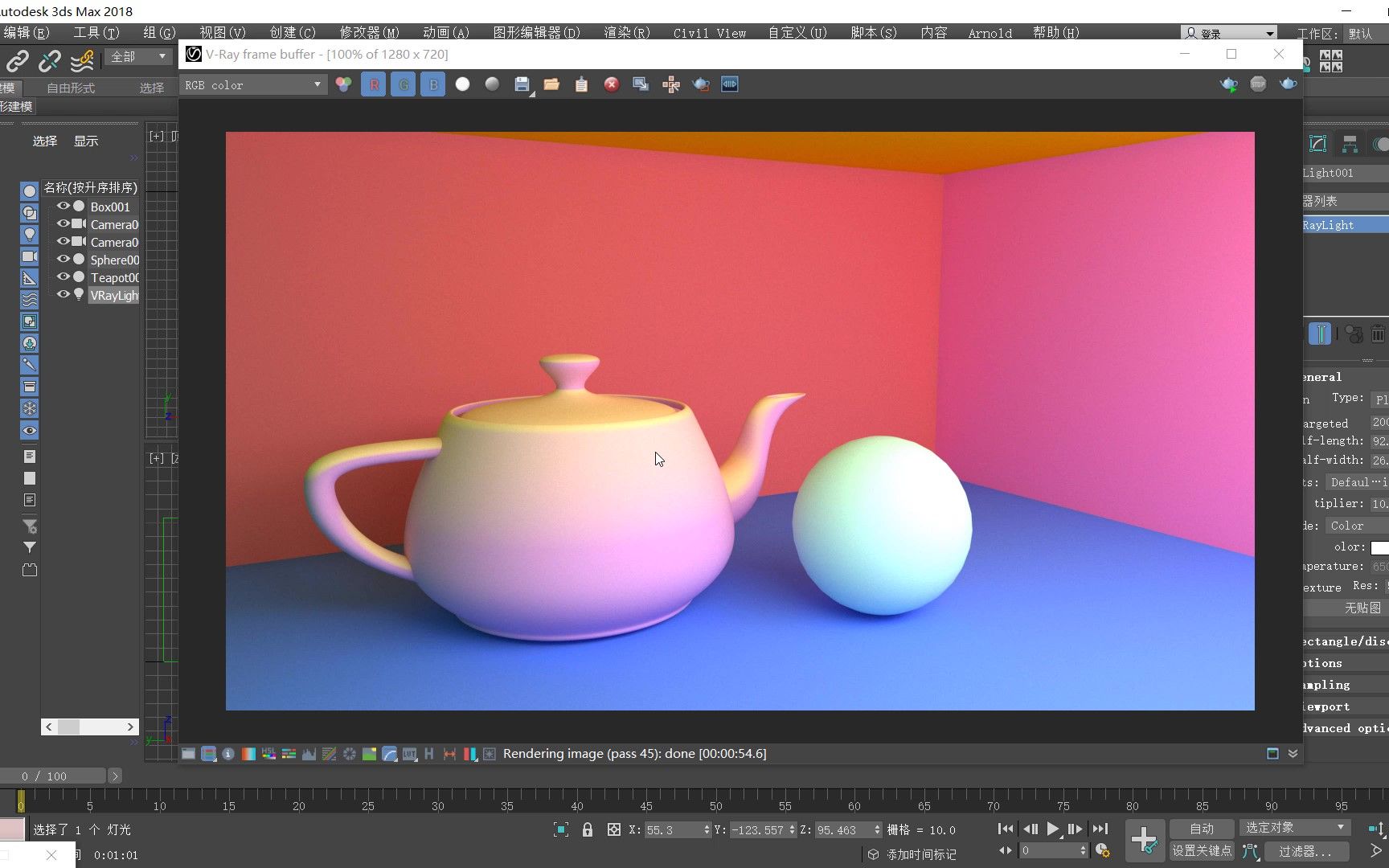The height and width of the screenshot is (868, 1389).
Task: Toggle the red channel in V-Ray frame buffer
Action: click(373, 84)
